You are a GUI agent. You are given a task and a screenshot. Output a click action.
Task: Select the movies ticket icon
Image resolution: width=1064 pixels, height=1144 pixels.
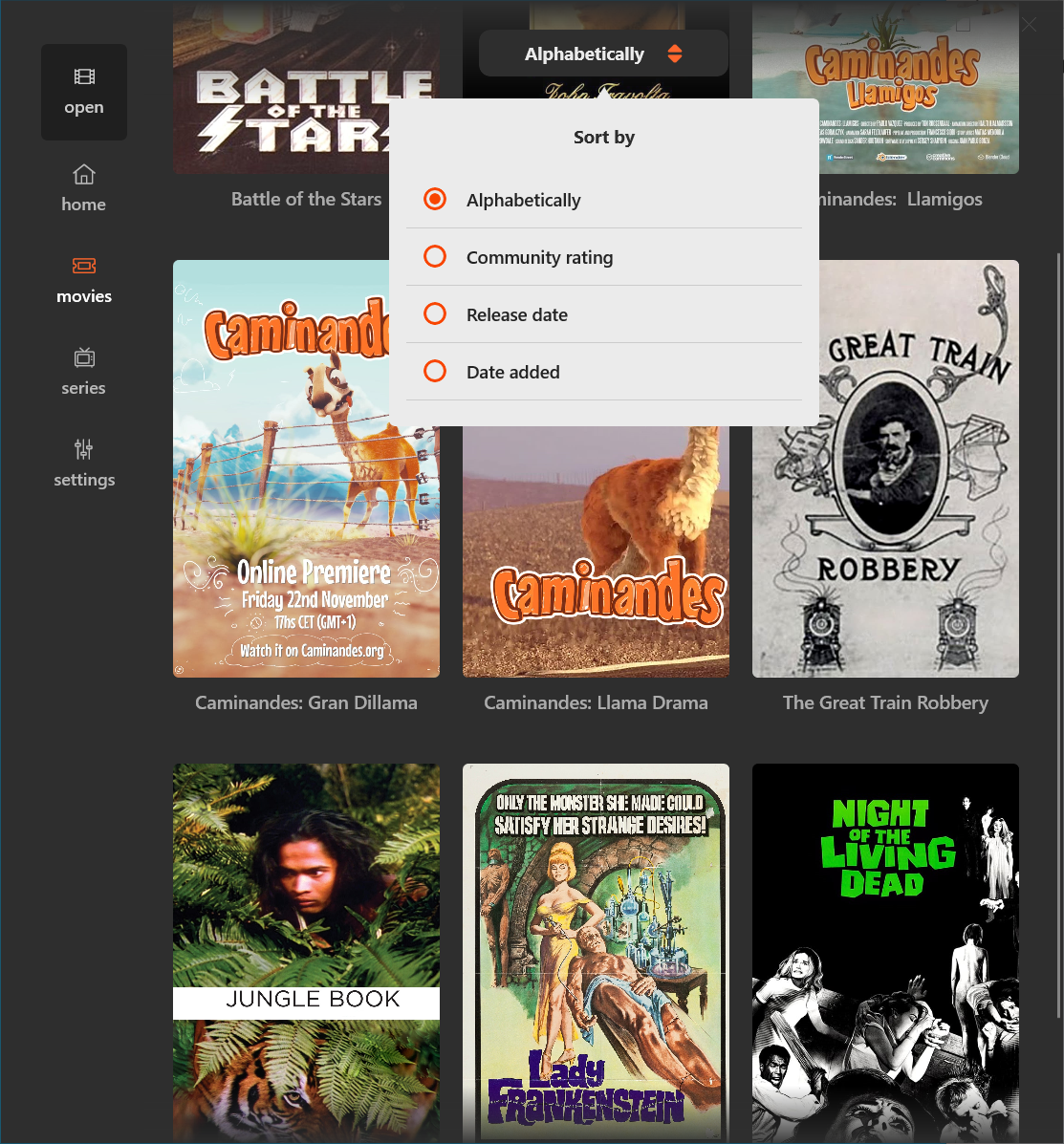click(84, 266)
